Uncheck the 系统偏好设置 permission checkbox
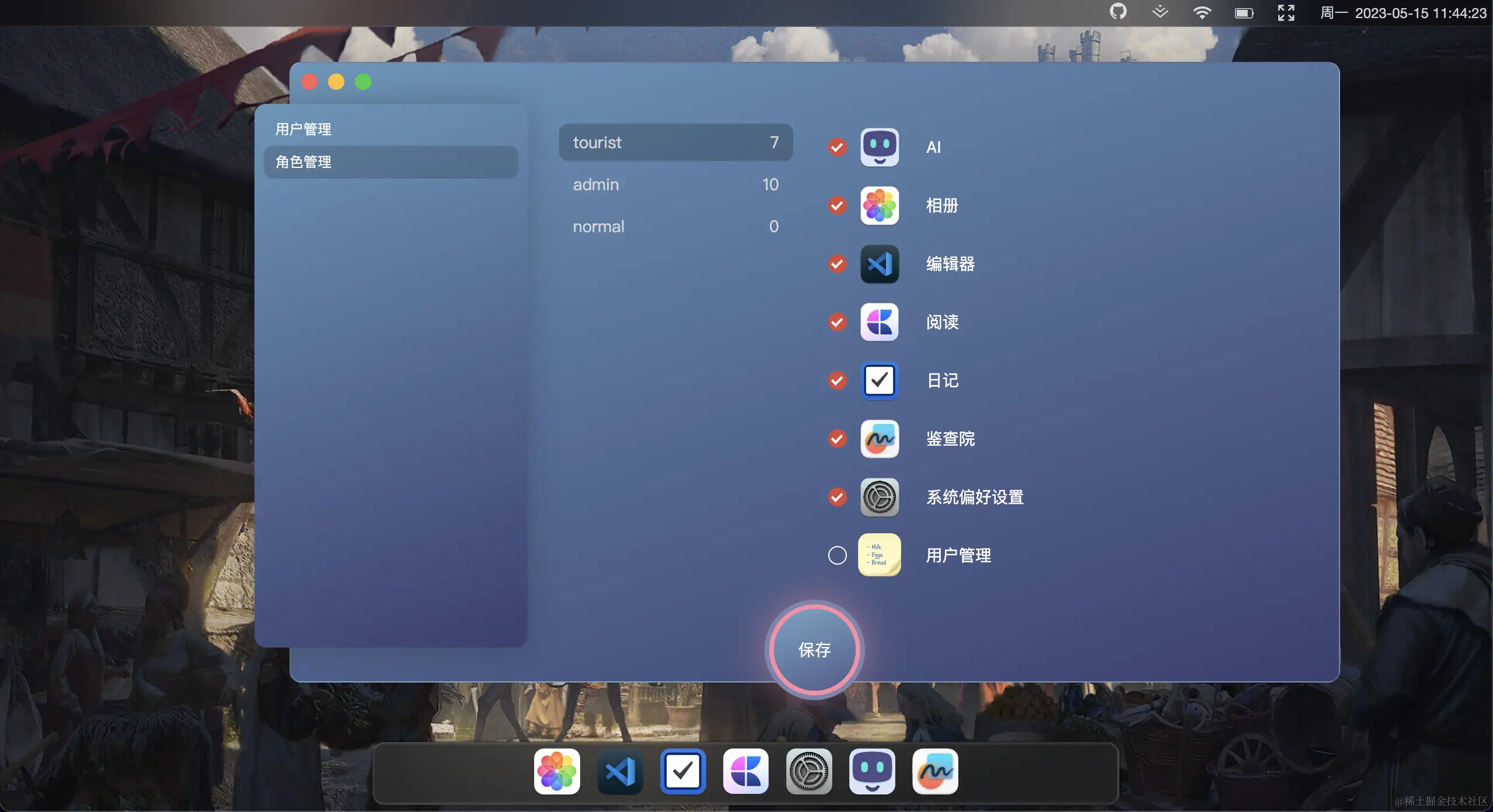1493x812 pixels. pyautogui.click(x=837, y=497)
